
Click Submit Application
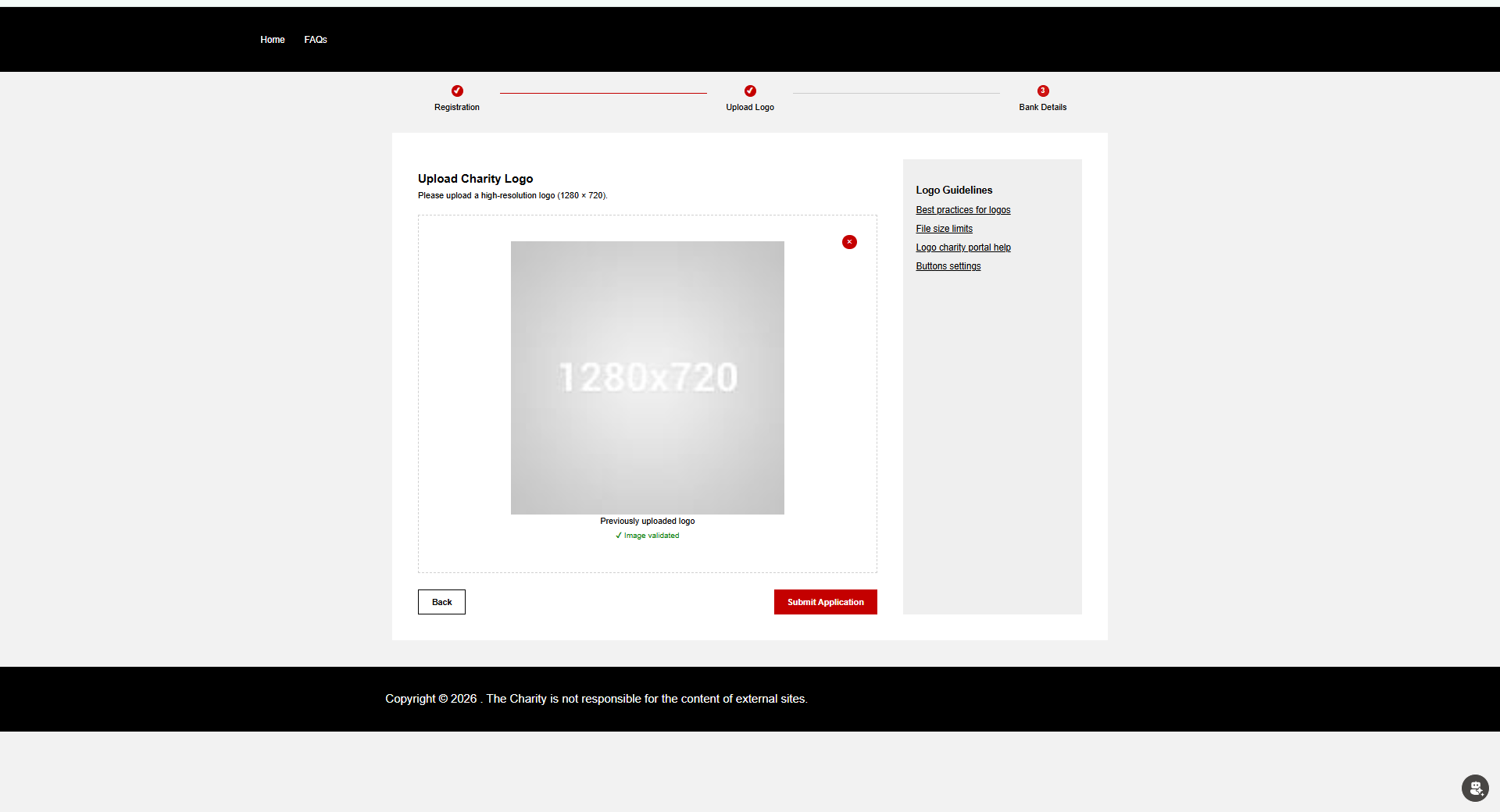[826, 602]
